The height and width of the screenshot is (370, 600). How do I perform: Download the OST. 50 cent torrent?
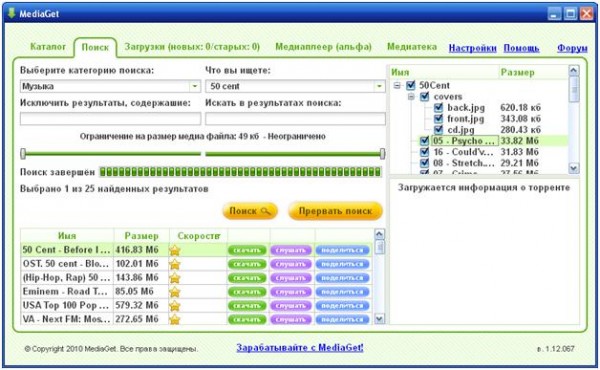tap(247, 264)
